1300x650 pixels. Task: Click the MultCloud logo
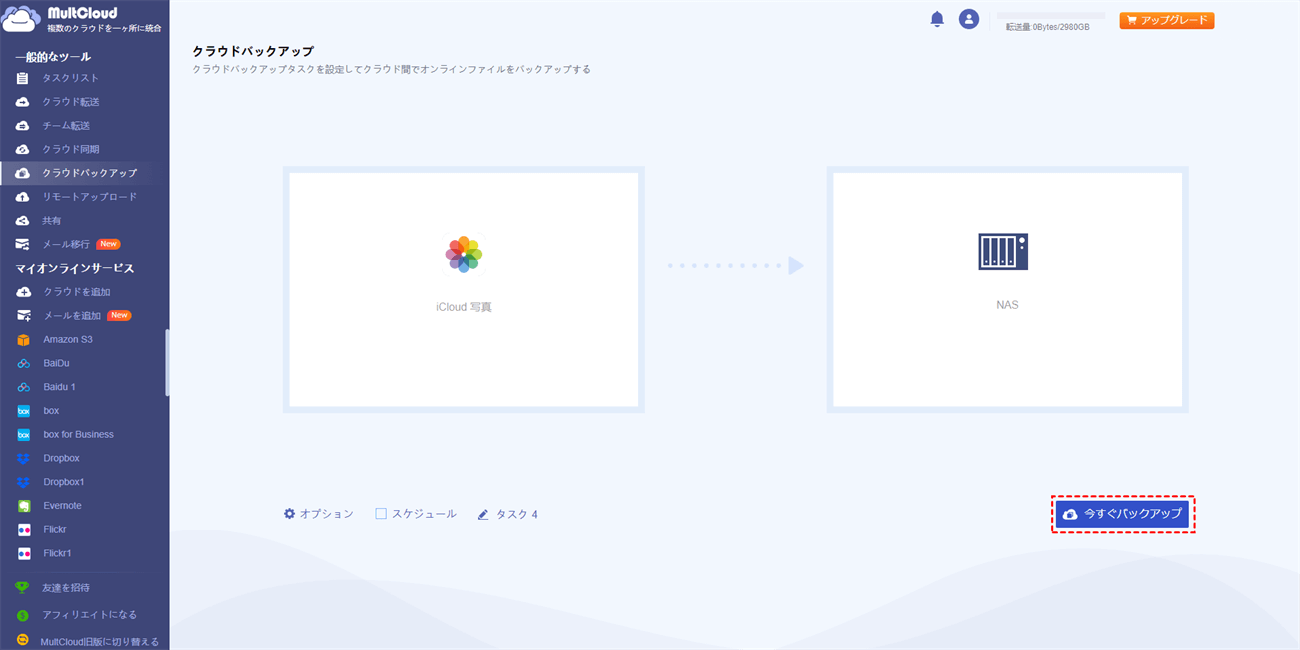[80, 19]
